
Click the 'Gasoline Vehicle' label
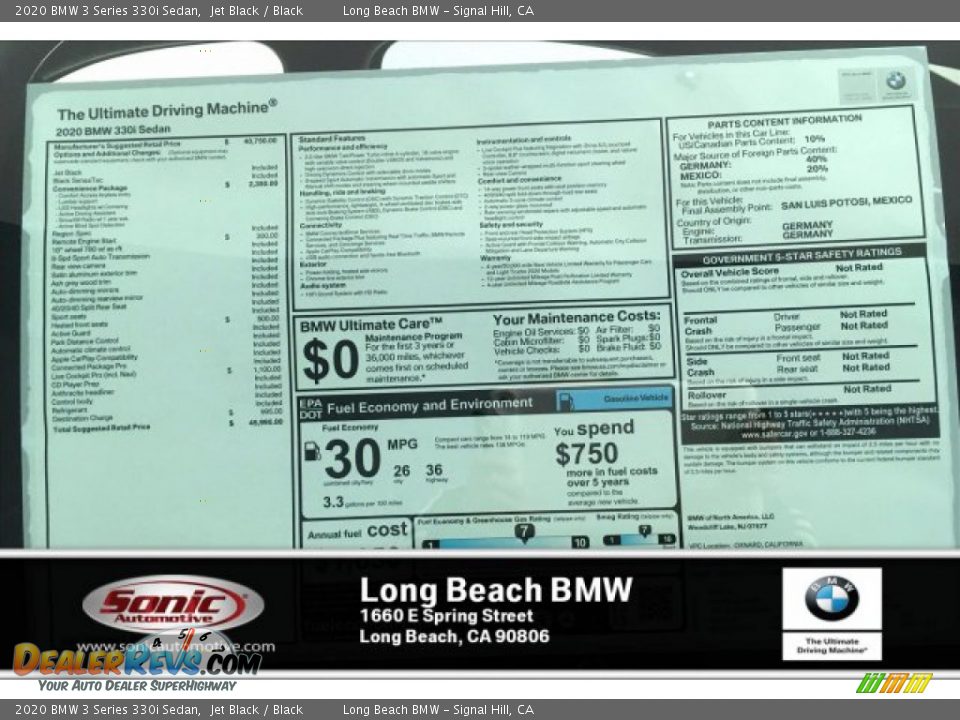(x=636, y=398)
